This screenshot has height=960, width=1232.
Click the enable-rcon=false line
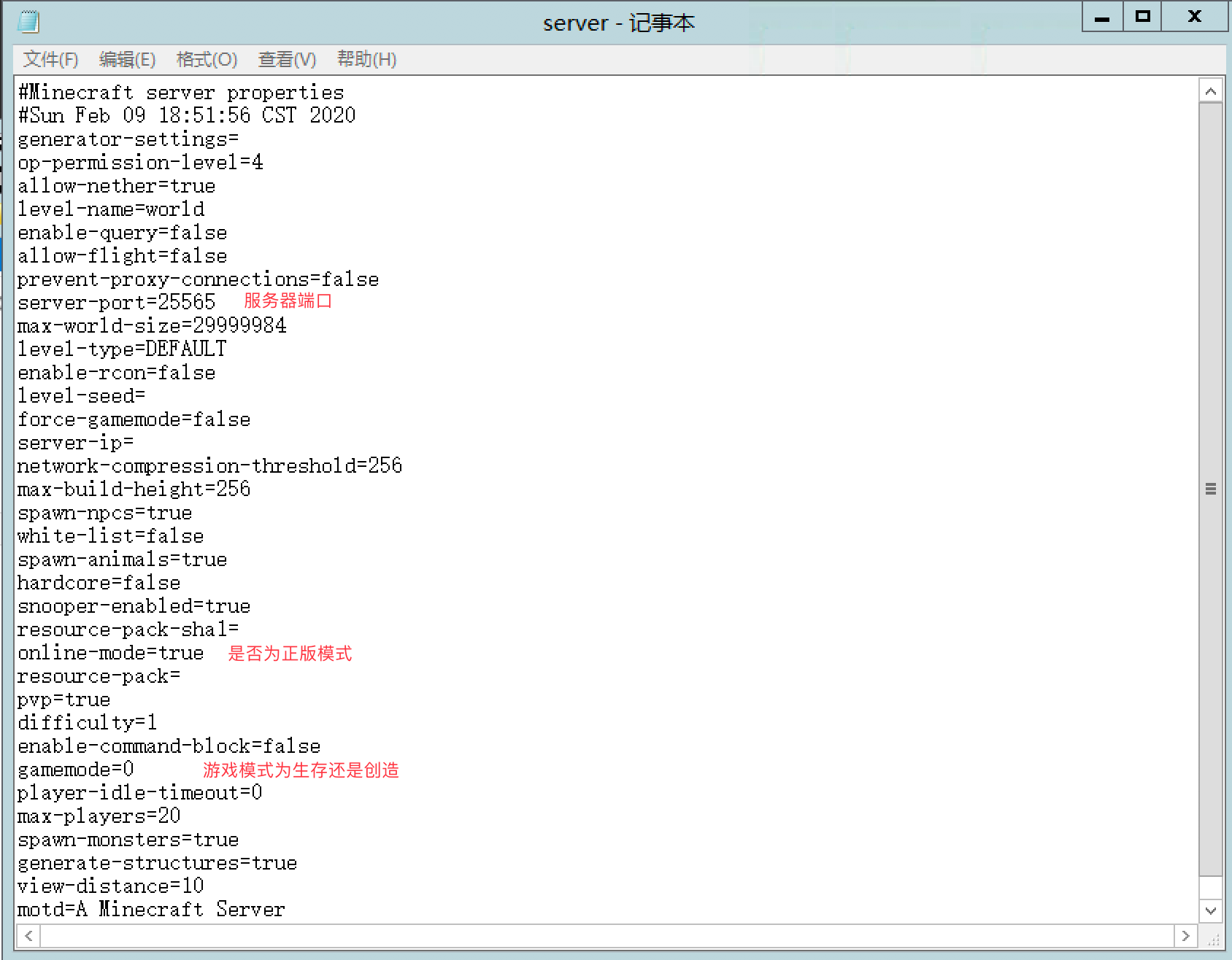tap(117, 372)
